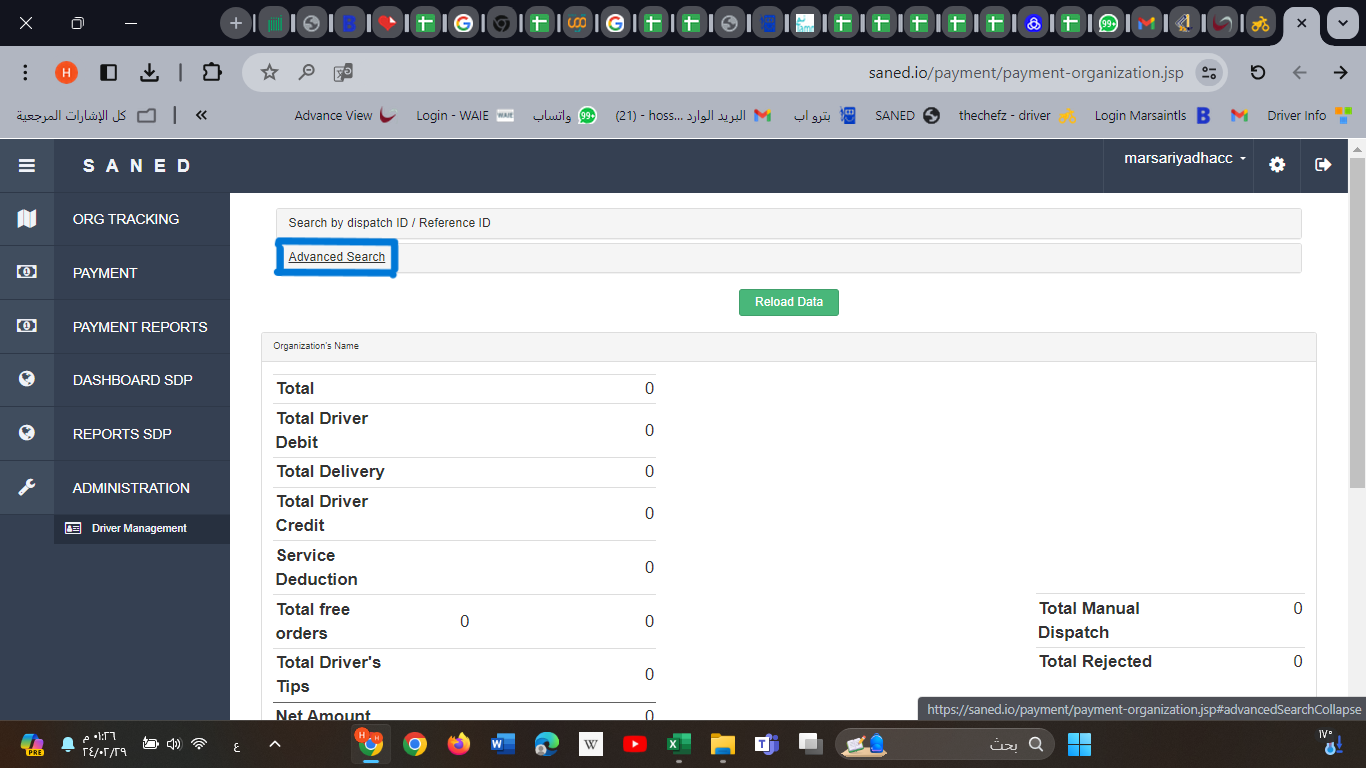
Task: Click the DASHBOARD SDP globe icon
Action: tap(27, 380)
